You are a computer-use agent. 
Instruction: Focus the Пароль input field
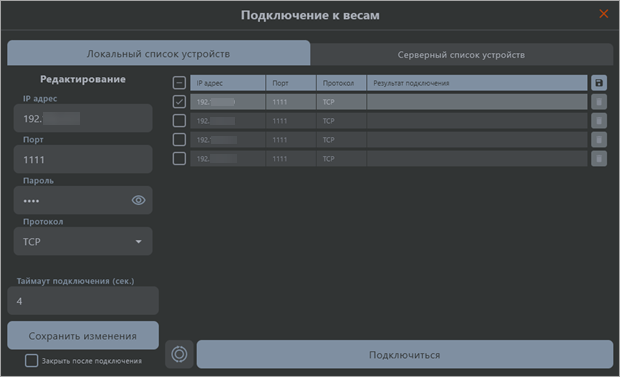pyautogui.click(x=83, y=200)
